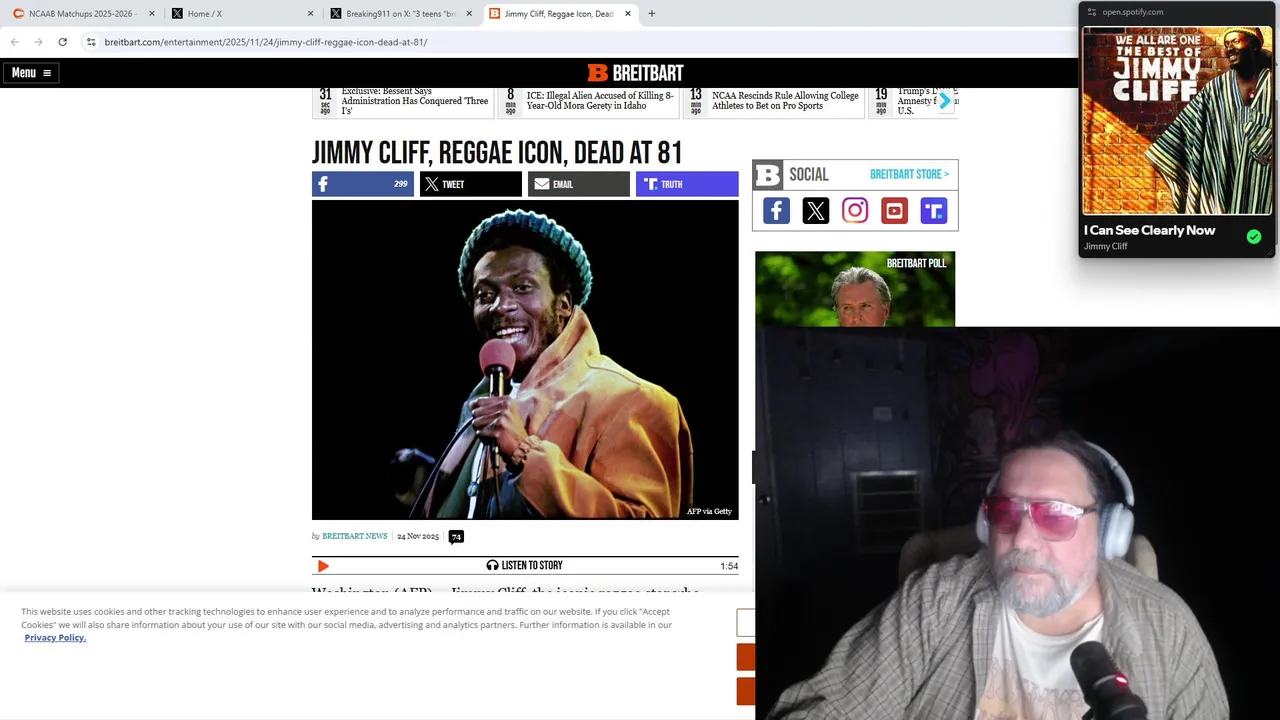Click the Listen to Story headphones label

click(524, 566)
